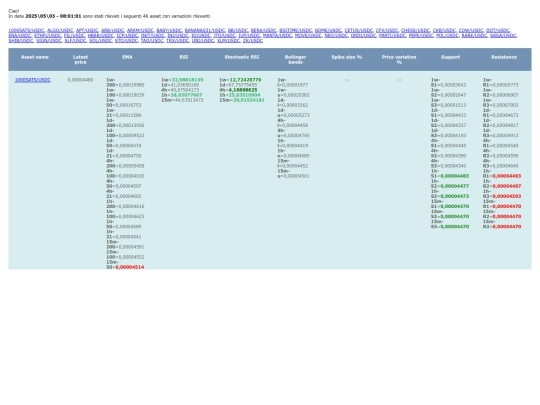The width and height of the screenshot is (540, 405).
Task: Go to the INJ/USDC link
Action: [178, 35]
